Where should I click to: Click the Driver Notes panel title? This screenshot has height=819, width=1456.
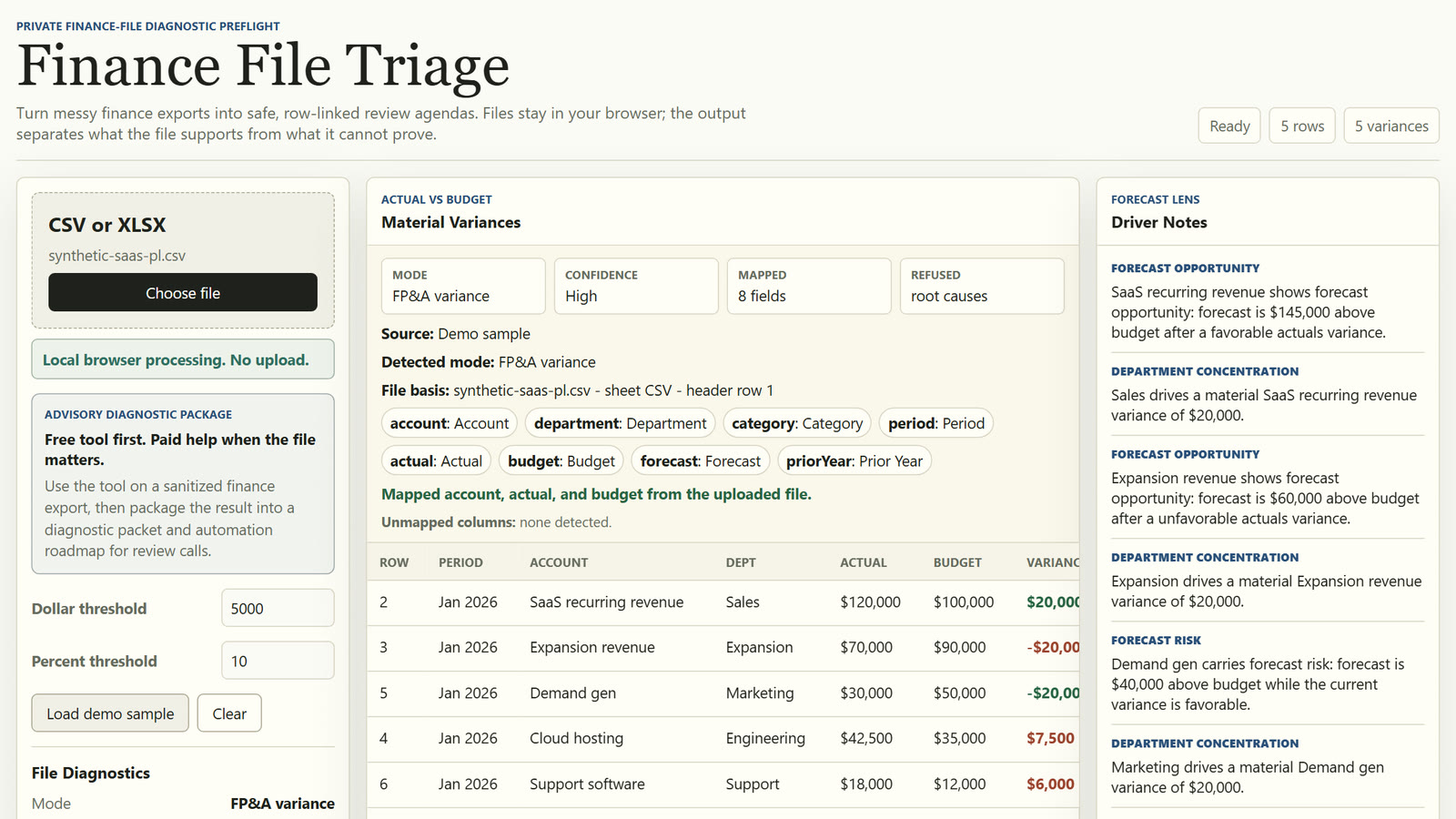click(x=1159, y=222)
